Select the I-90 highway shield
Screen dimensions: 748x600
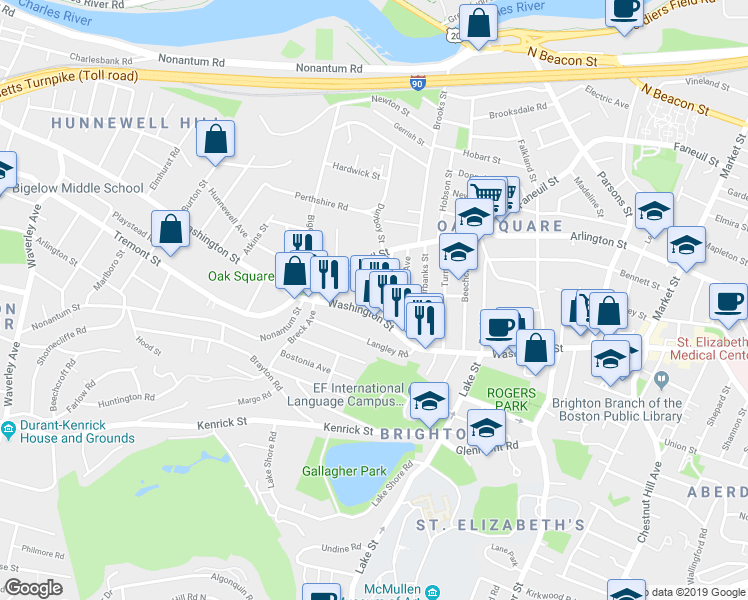tap(417, 83)
